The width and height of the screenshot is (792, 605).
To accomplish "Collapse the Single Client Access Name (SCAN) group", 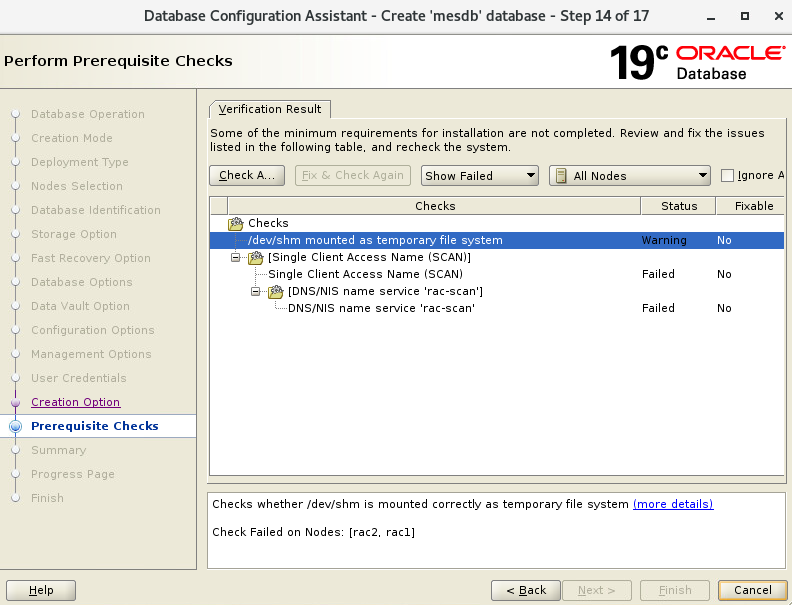I will 237,258.
